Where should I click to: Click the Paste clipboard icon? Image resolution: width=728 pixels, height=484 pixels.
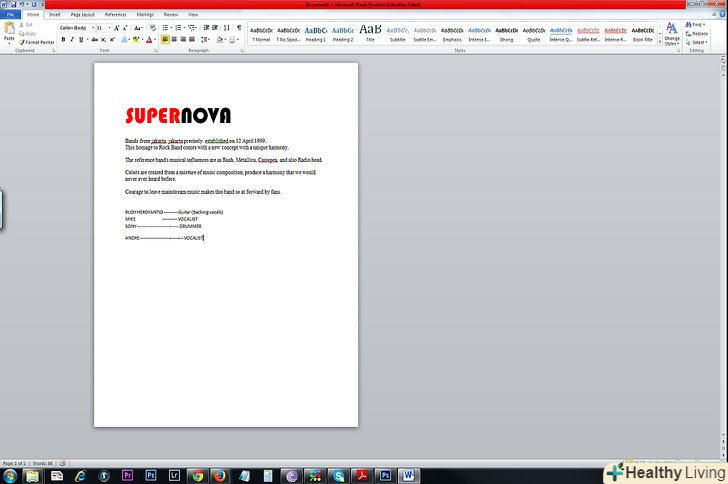coord(9,28)
